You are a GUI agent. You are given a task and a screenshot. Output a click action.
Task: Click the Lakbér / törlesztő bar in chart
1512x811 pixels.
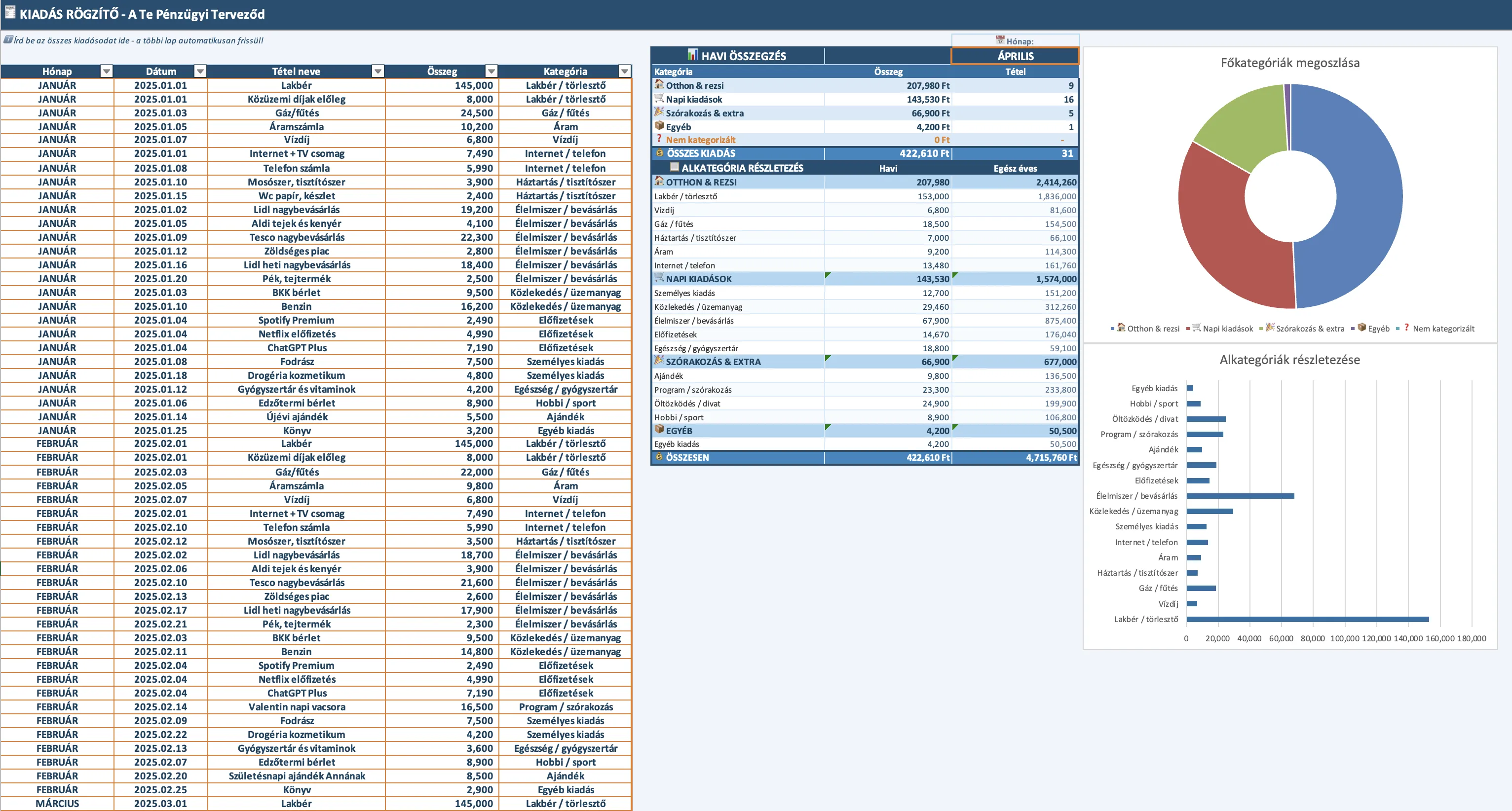1307,619
